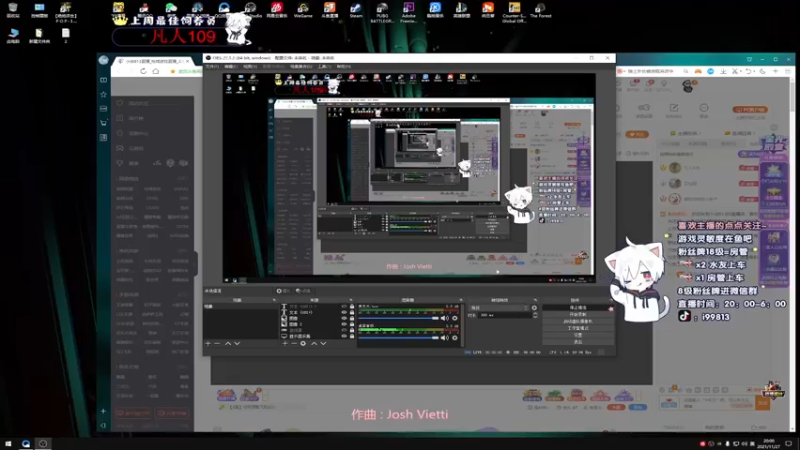Toggle visibility of the 图像 source
800x450 pixels.
(344, 318)
